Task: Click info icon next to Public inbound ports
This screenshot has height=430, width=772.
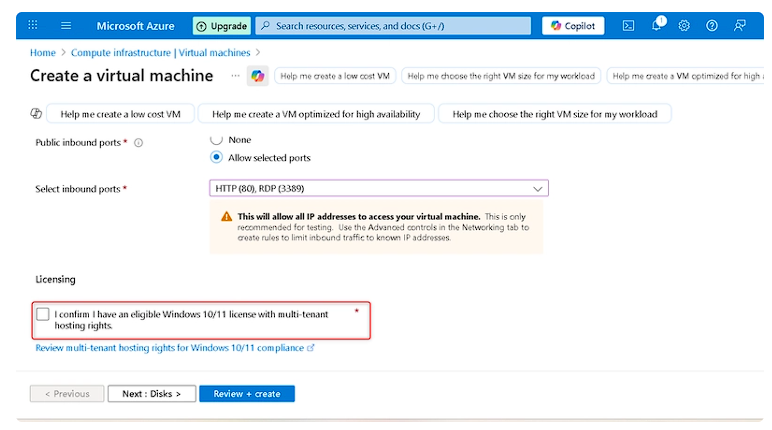Action: [x=138, y=143]
